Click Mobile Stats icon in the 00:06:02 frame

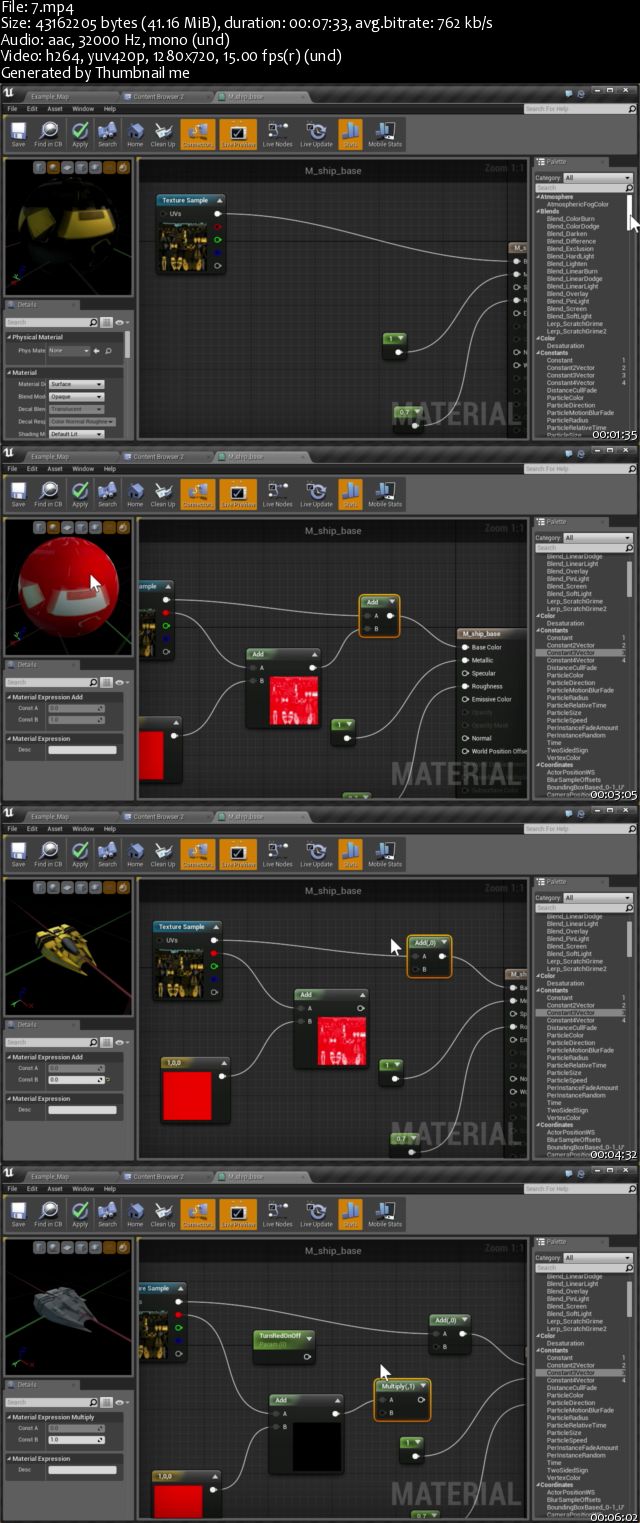385,1213
